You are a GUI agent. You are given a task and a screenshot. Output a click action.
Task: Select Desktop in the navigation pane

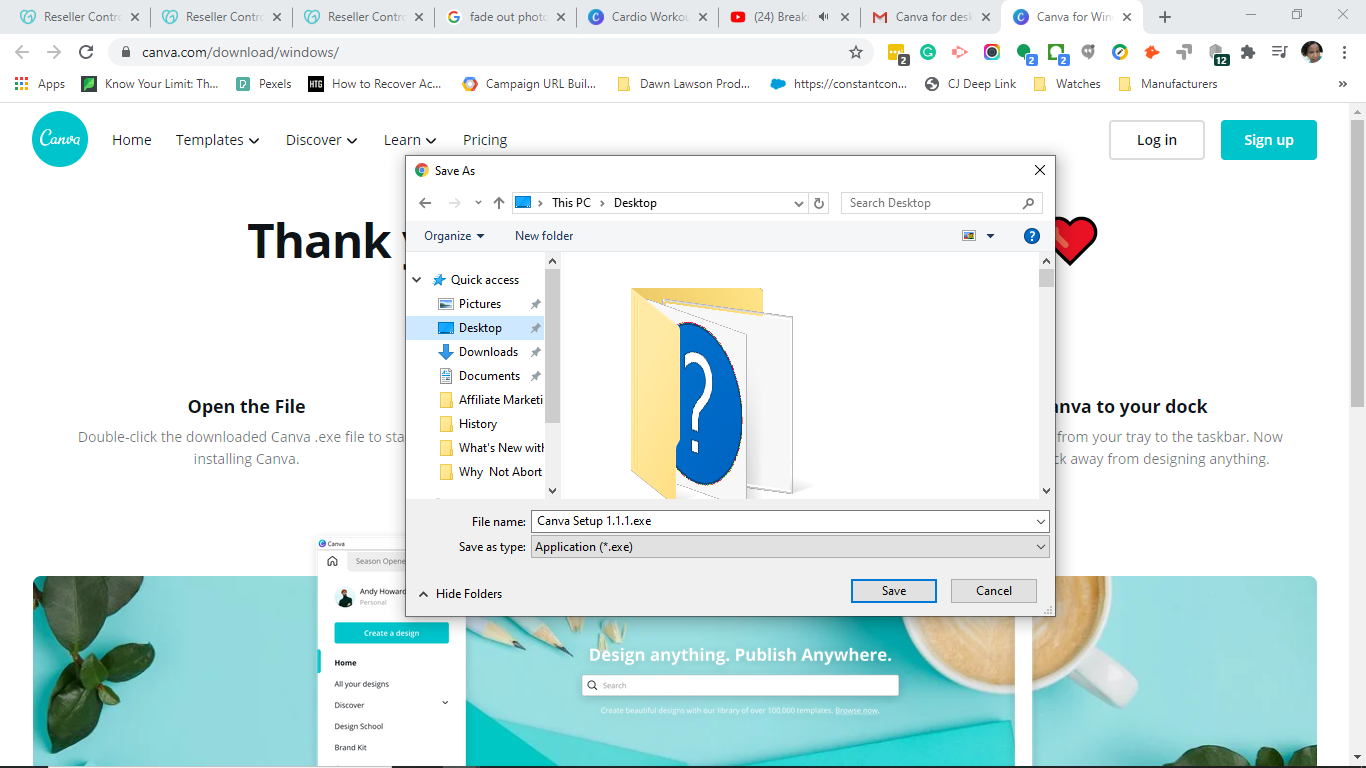tap(480, 328)
